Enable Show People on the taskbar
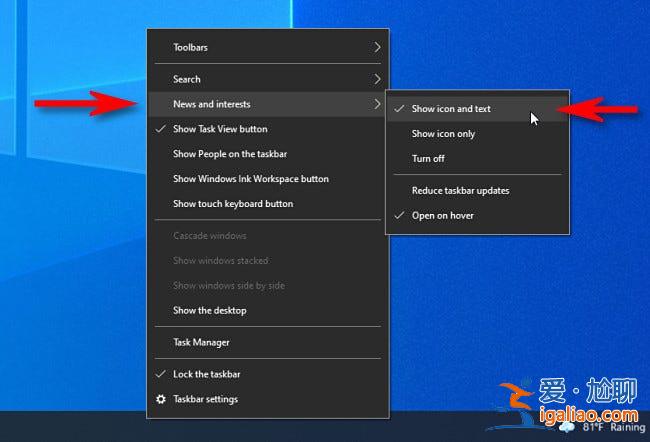 (268, 154)
